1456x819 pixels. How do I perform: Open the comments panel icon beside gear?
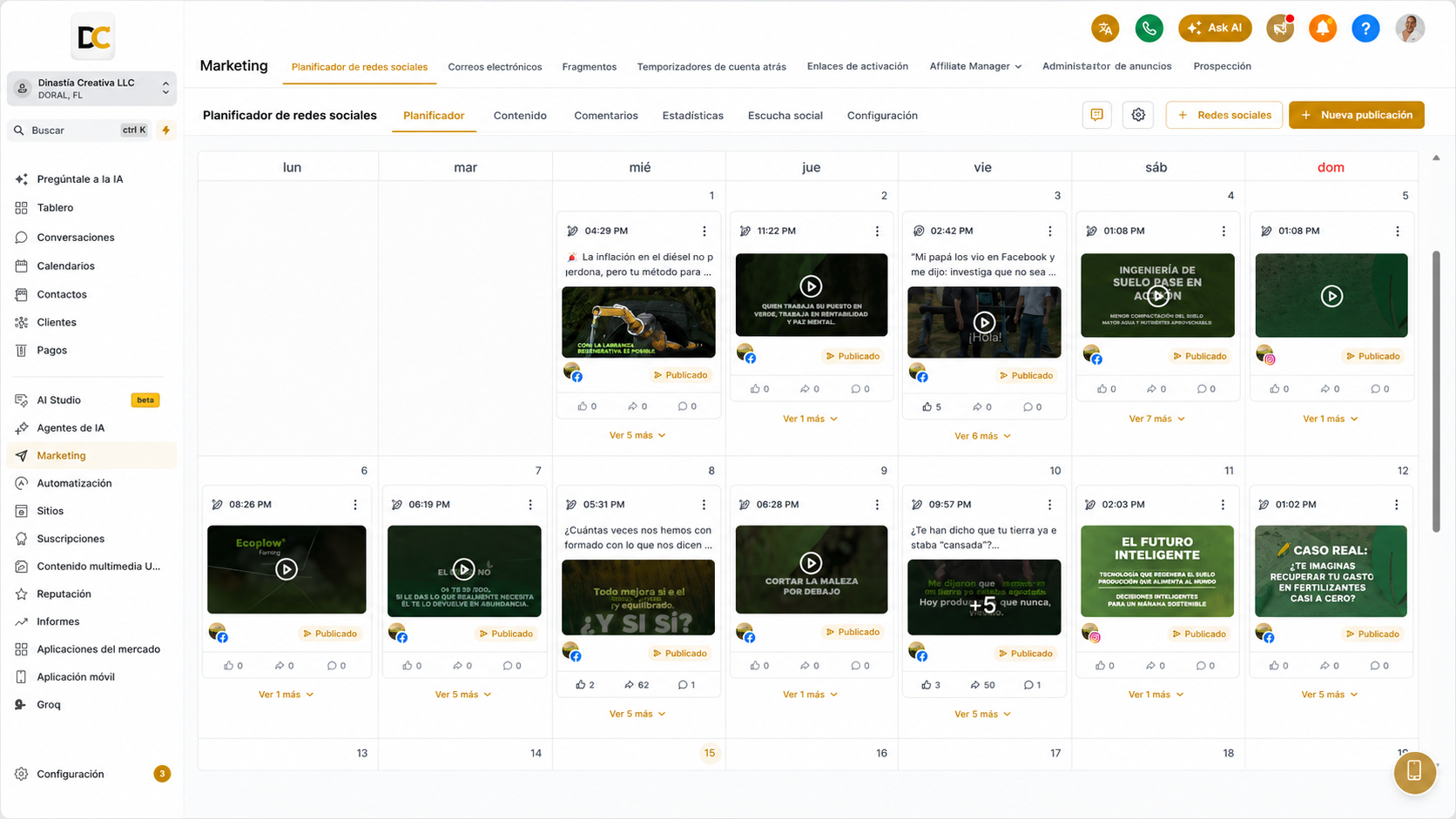coord(1096,115)
